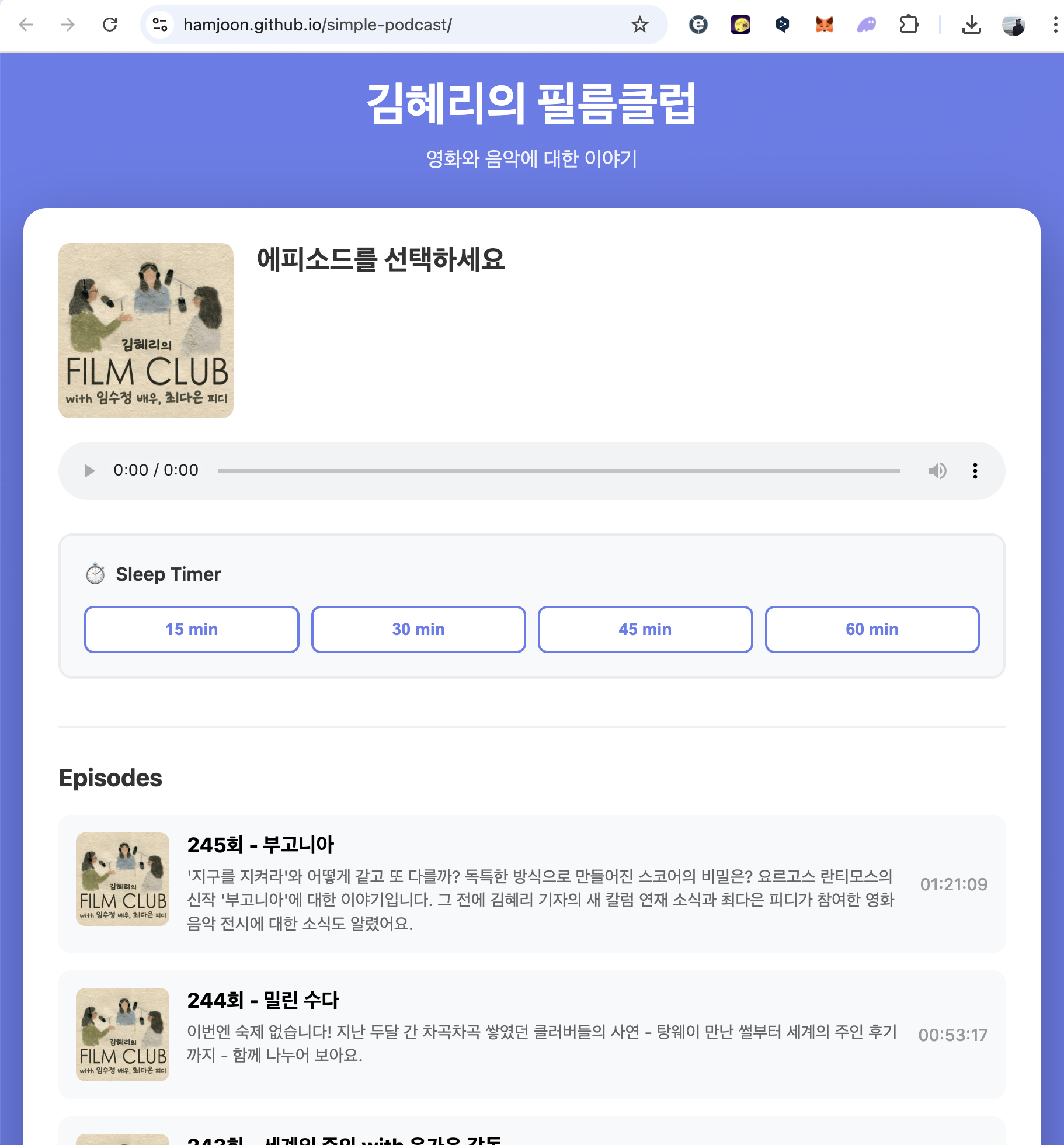Click the 244회 episode description text
1064x1145 pixels.
(542, 1043)
